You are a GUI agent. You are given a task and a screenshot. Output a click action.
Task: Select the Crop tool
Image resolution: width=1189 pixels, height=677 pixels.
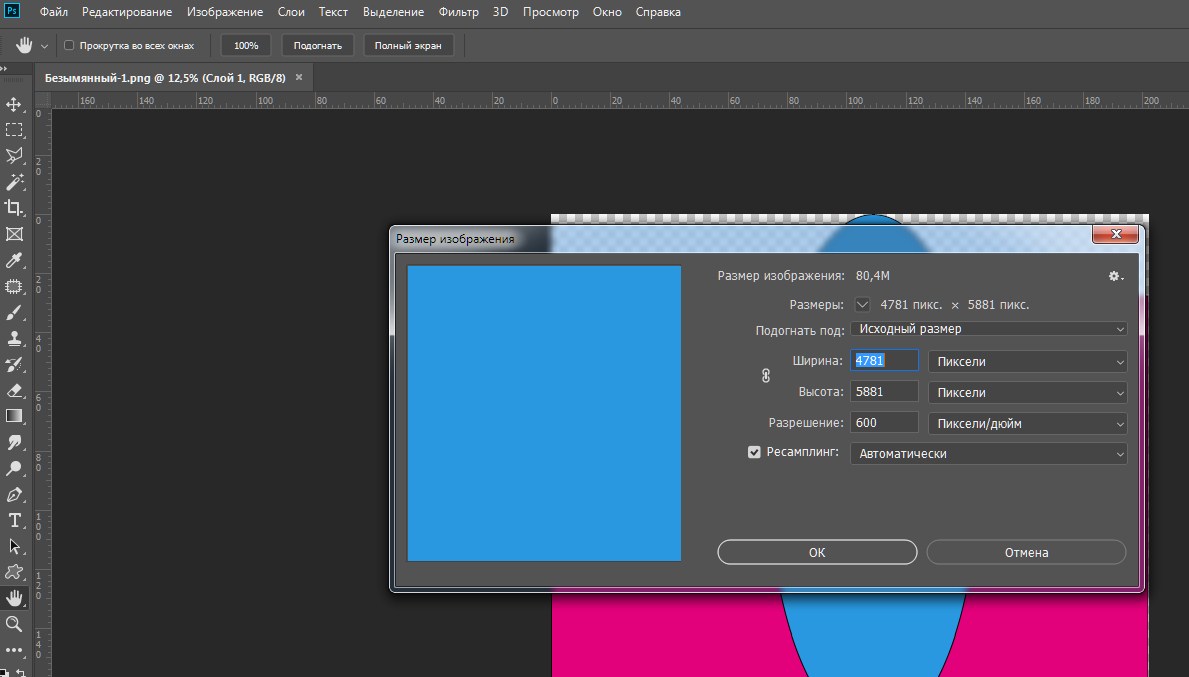point(14,208)
